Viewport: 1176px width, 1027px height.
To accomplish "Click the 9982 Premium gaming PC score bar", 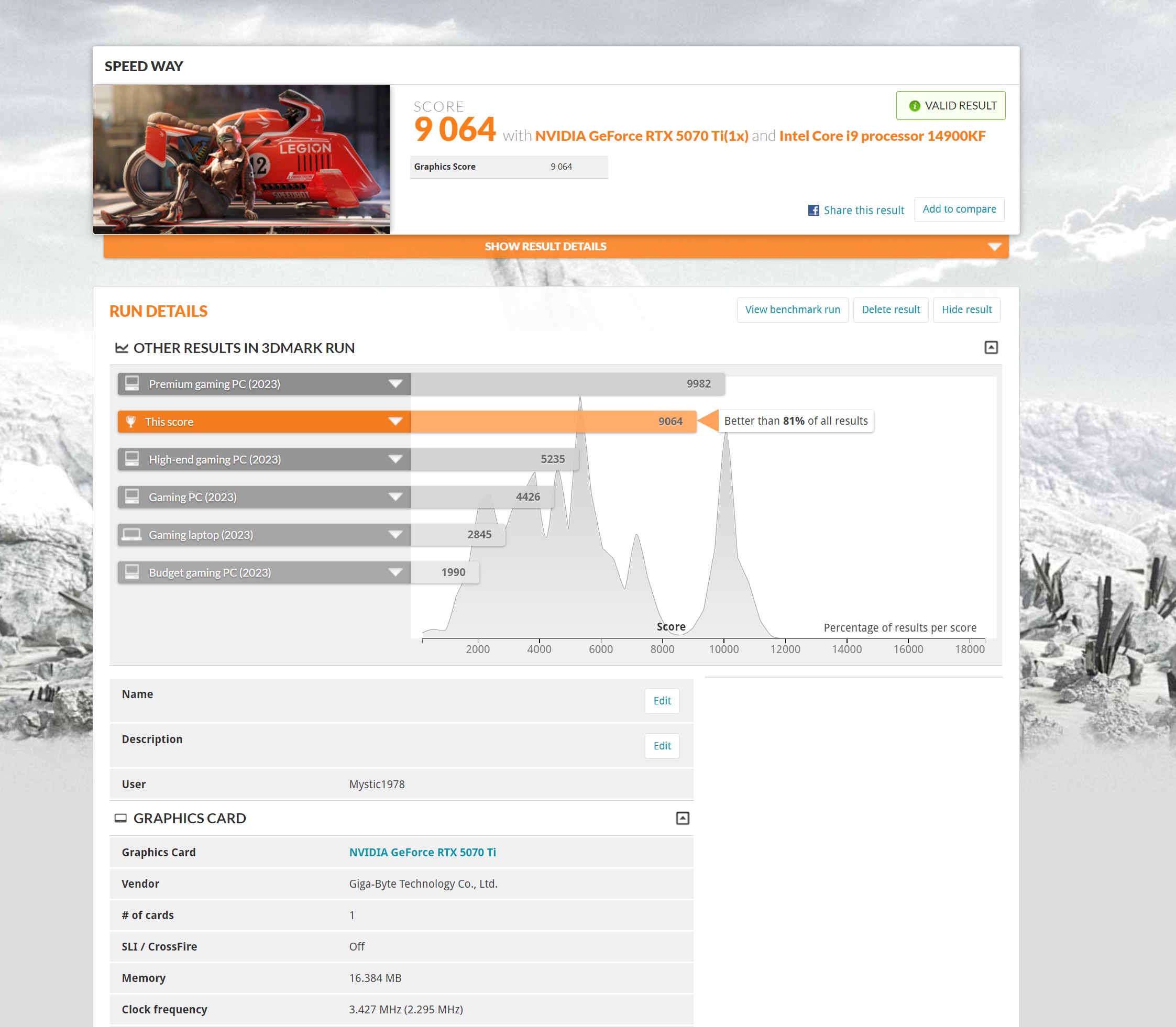I will pos(567,384).
